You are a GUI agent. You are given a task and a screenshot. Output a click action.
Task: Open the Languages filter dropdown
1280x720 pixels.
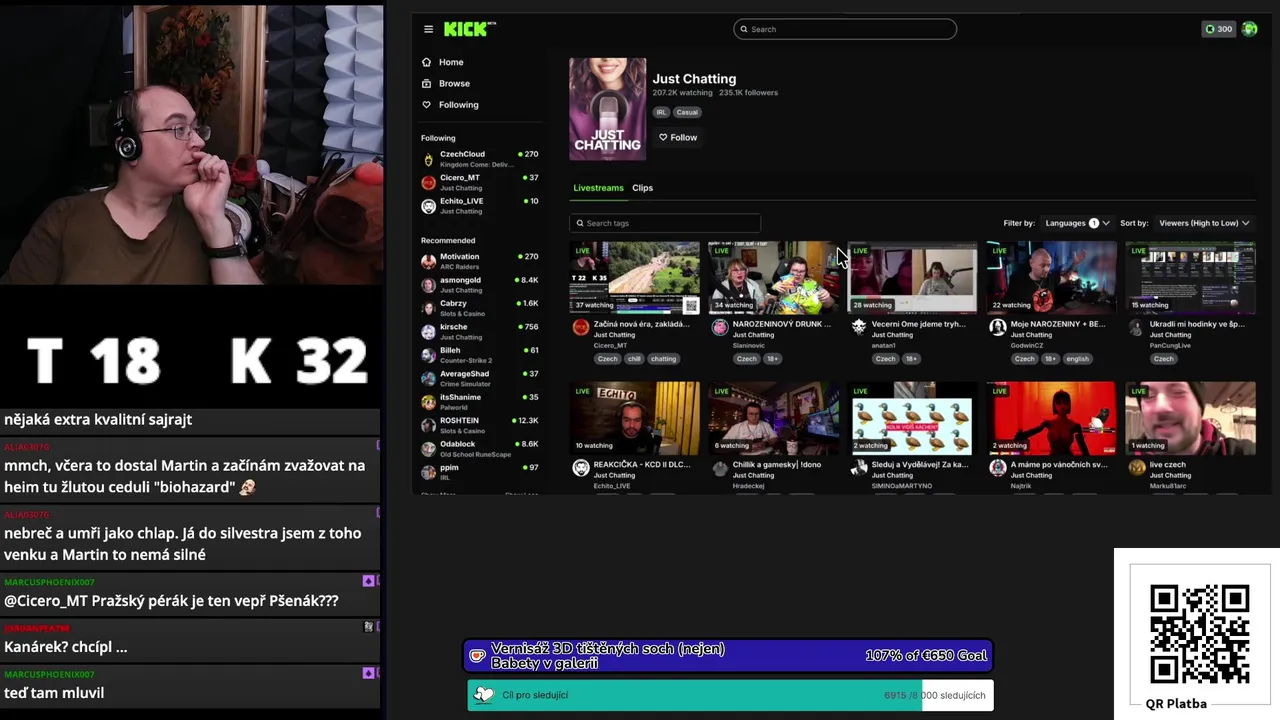pyautogui.click(x=1077, y=223)
